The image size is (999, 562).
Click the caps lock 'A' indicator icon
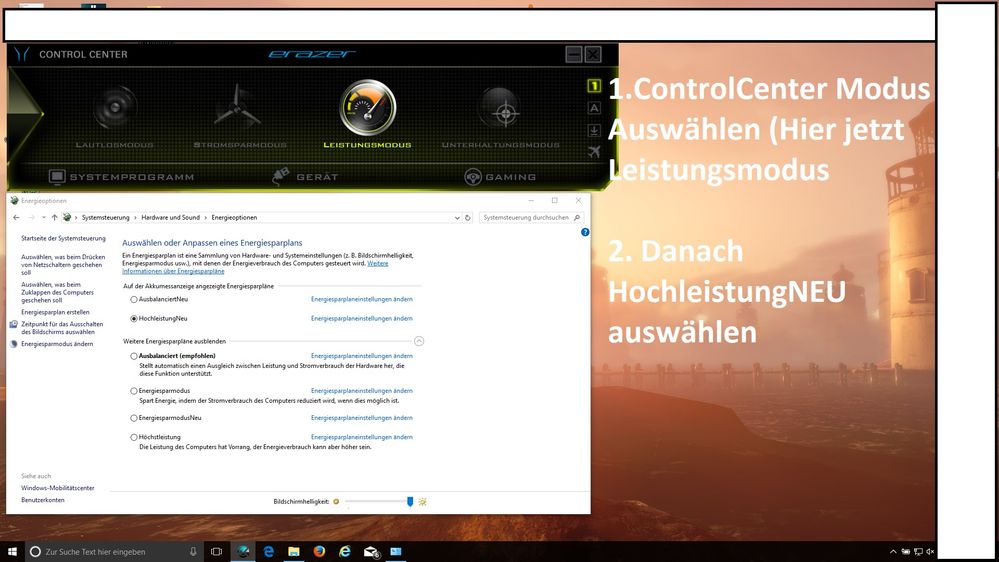point(594,108)
